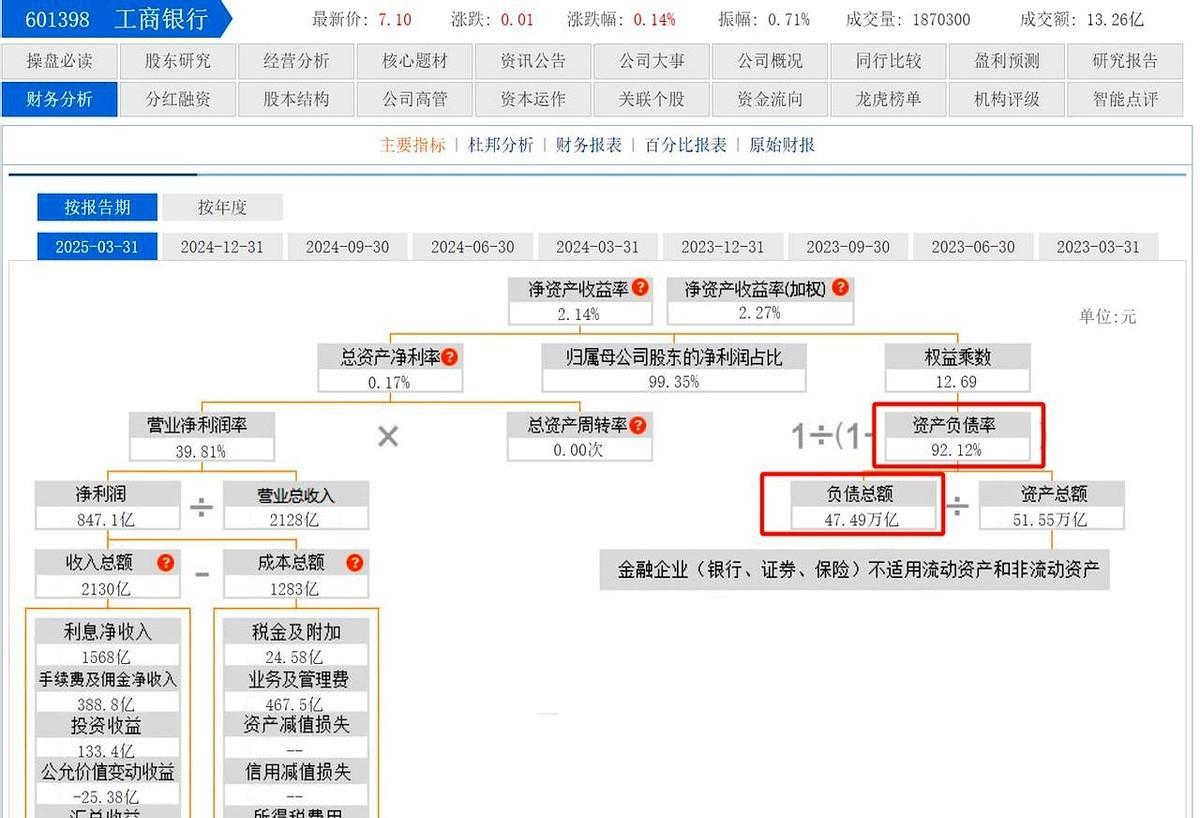Open the 龙虎榜单 tab
Image resolution: width=1200 pixels, height=818 pixels.
tap(888, 100)
